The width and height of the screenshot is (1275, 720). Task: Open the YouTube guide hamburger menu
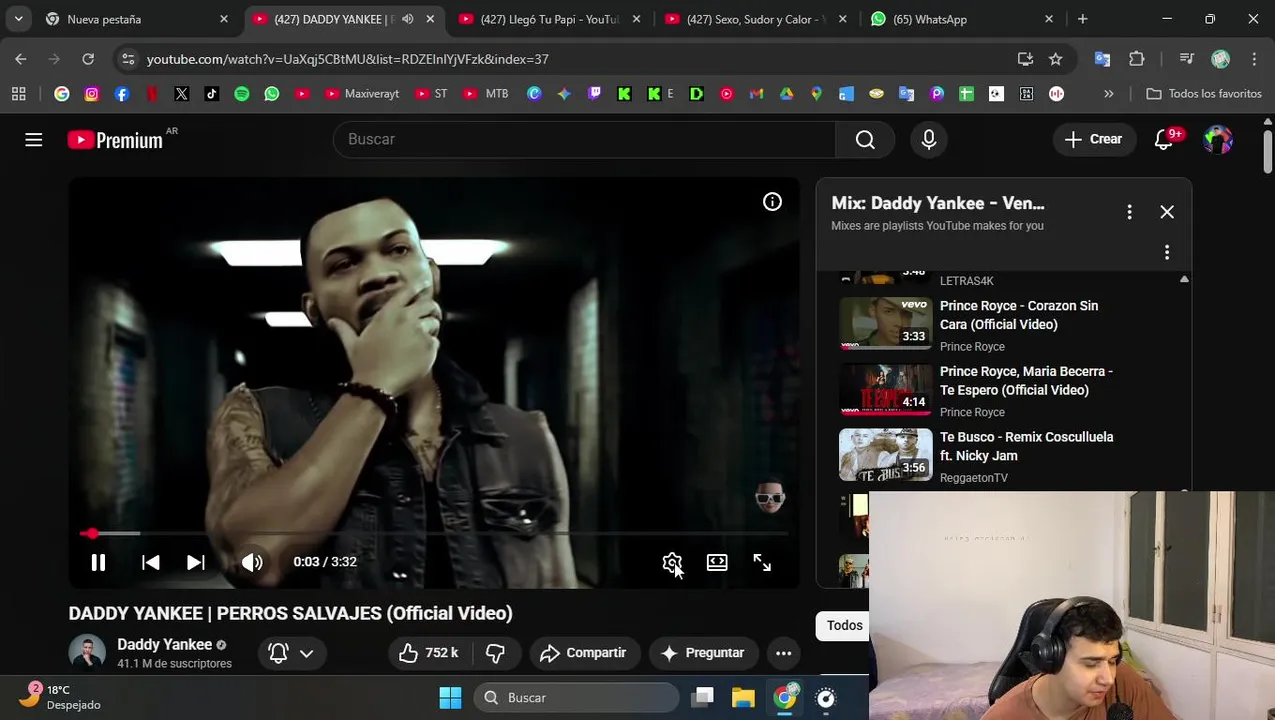tap(34, 140)
